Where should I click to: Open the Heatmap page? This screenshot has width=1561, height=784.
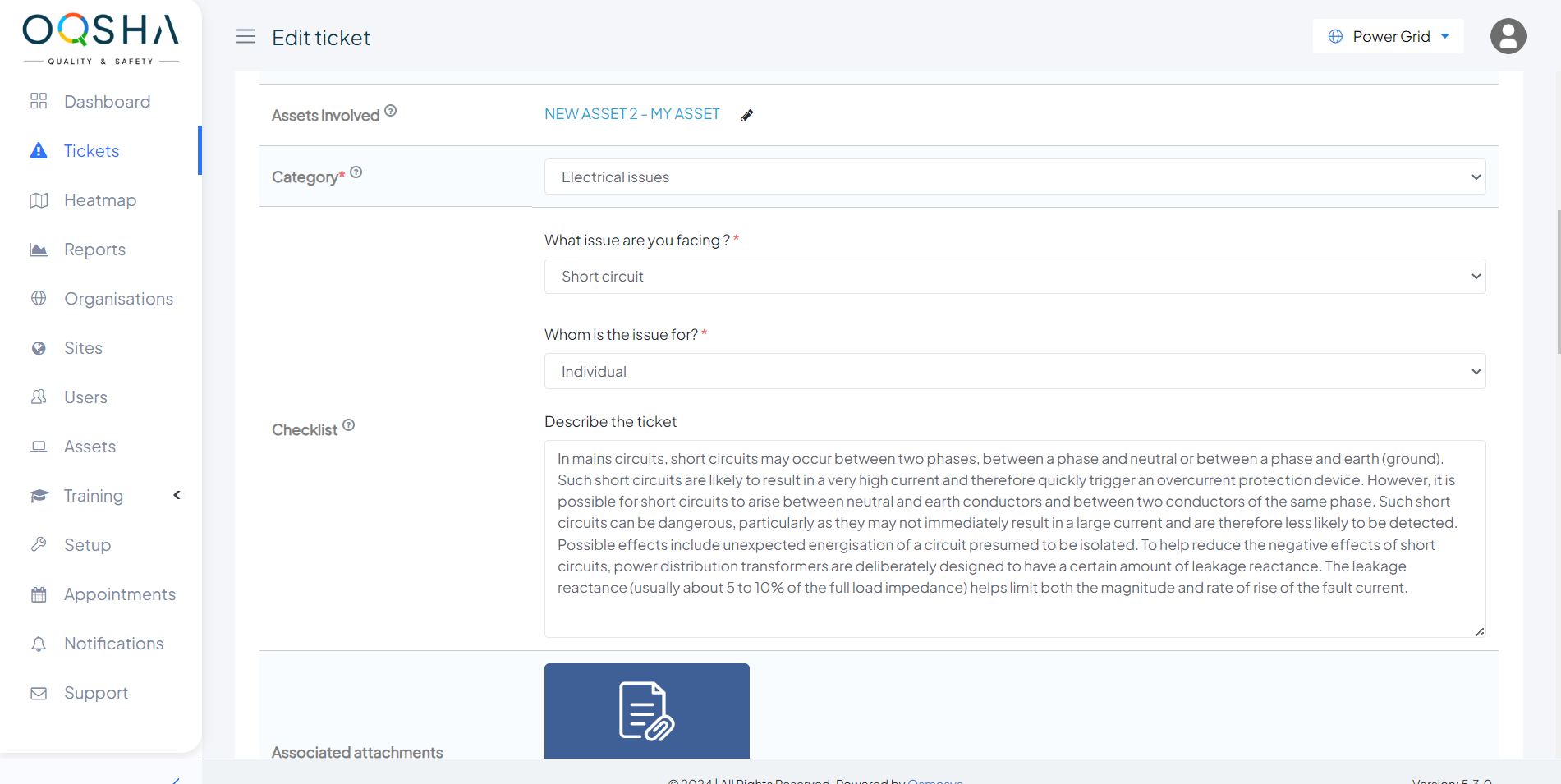coord(100,200)
